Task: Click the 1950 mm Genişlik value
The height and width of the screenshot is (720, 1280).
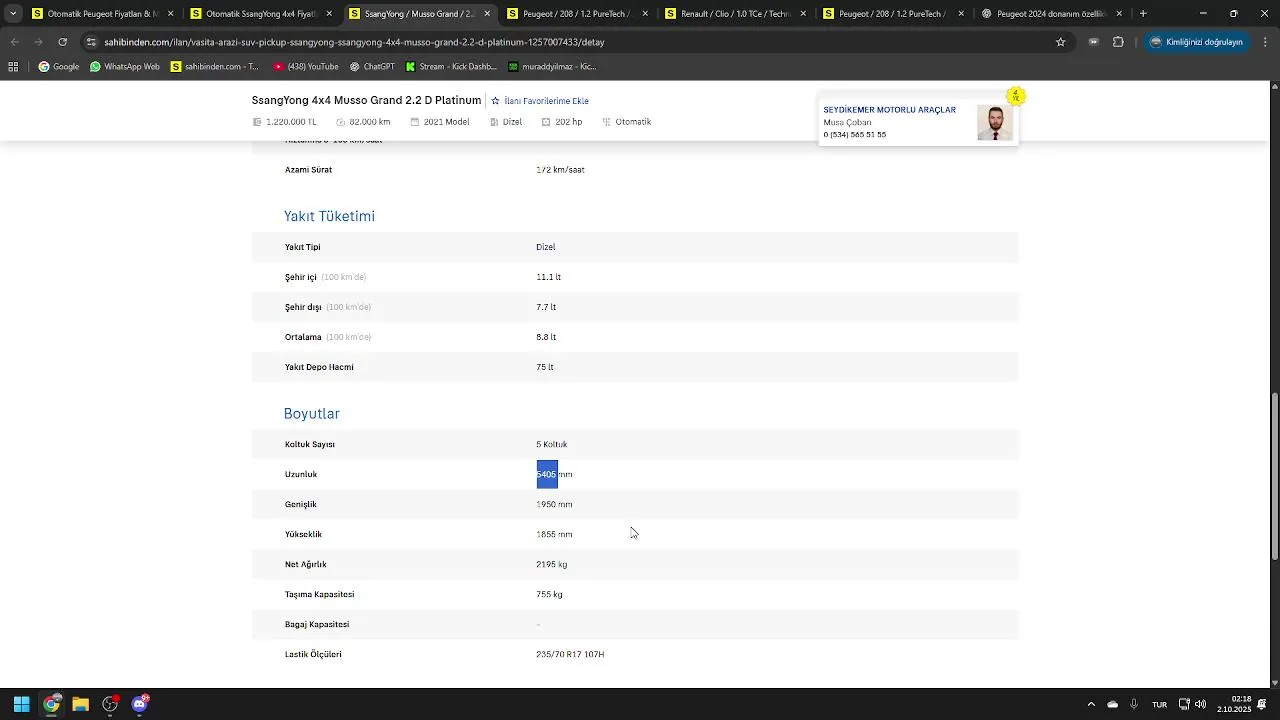Action: coord(554,505)
